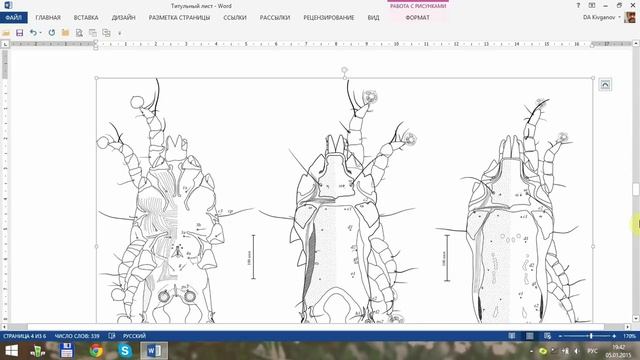Show hidden tray icons arrow

531,351
